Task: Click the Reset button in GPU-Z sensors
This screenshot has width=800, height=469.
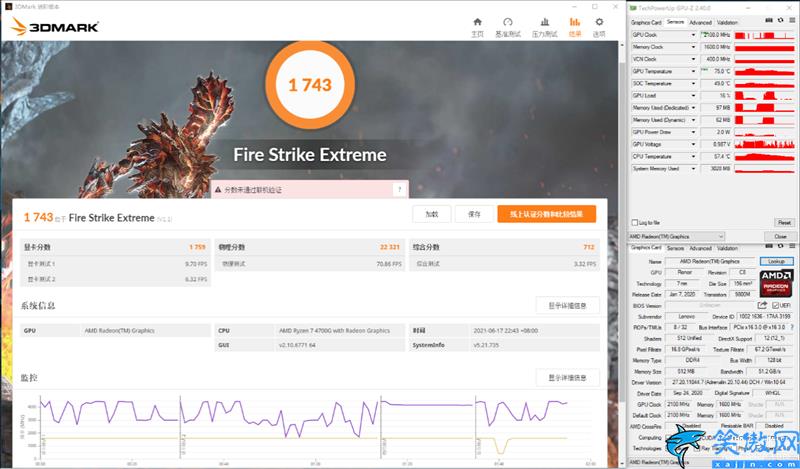Action: point(784,223)
